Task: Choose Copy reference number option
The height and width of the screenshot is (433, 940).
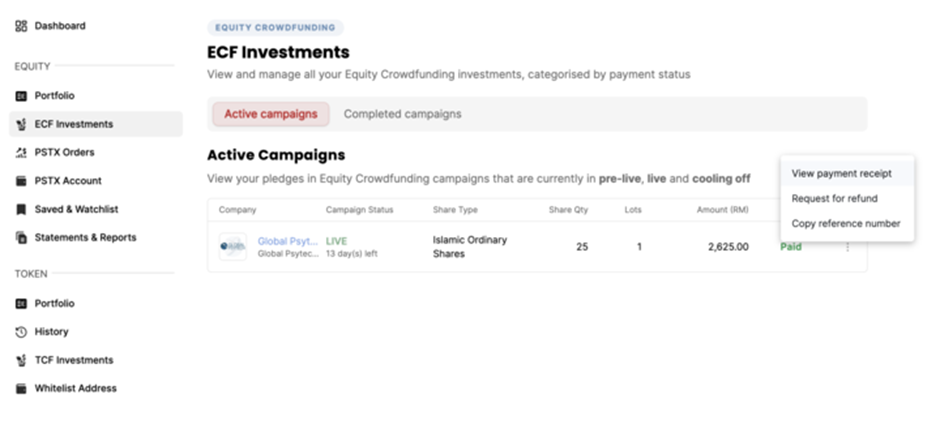Action: pyautogui.click(x=847, y=224)
